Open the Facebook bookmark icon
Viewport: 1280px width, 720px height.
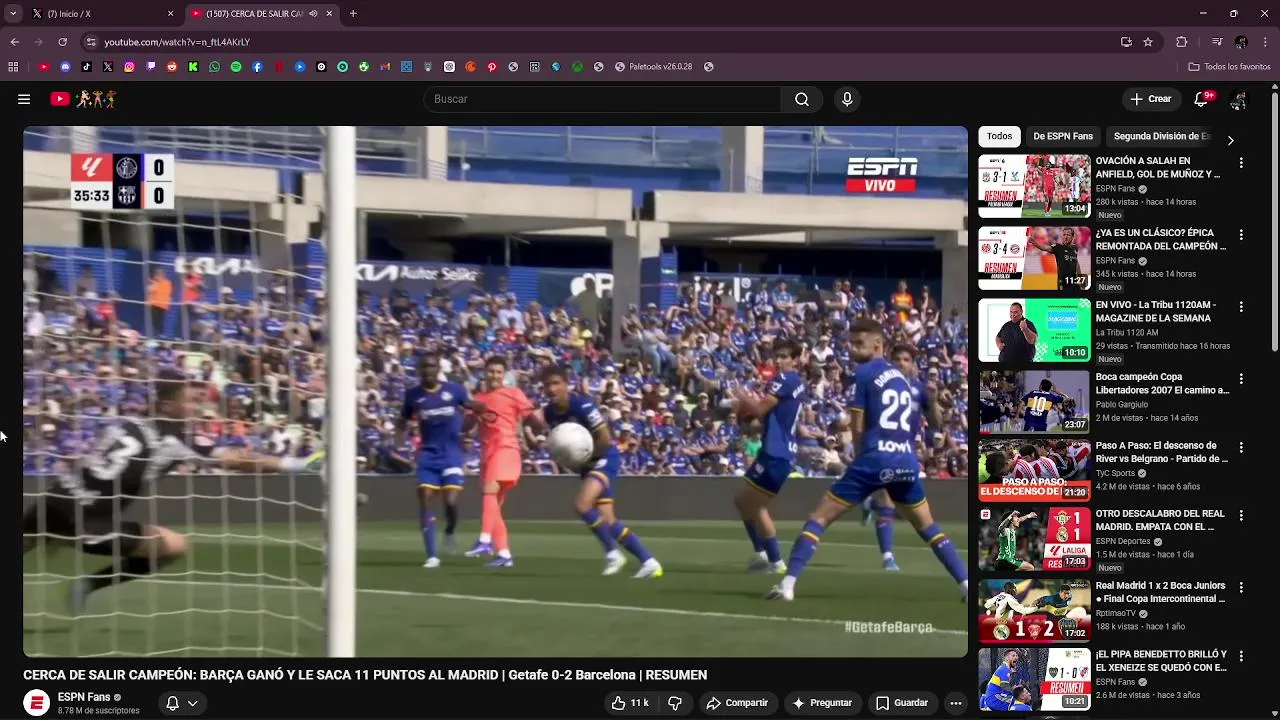click(x=257, y=67)
